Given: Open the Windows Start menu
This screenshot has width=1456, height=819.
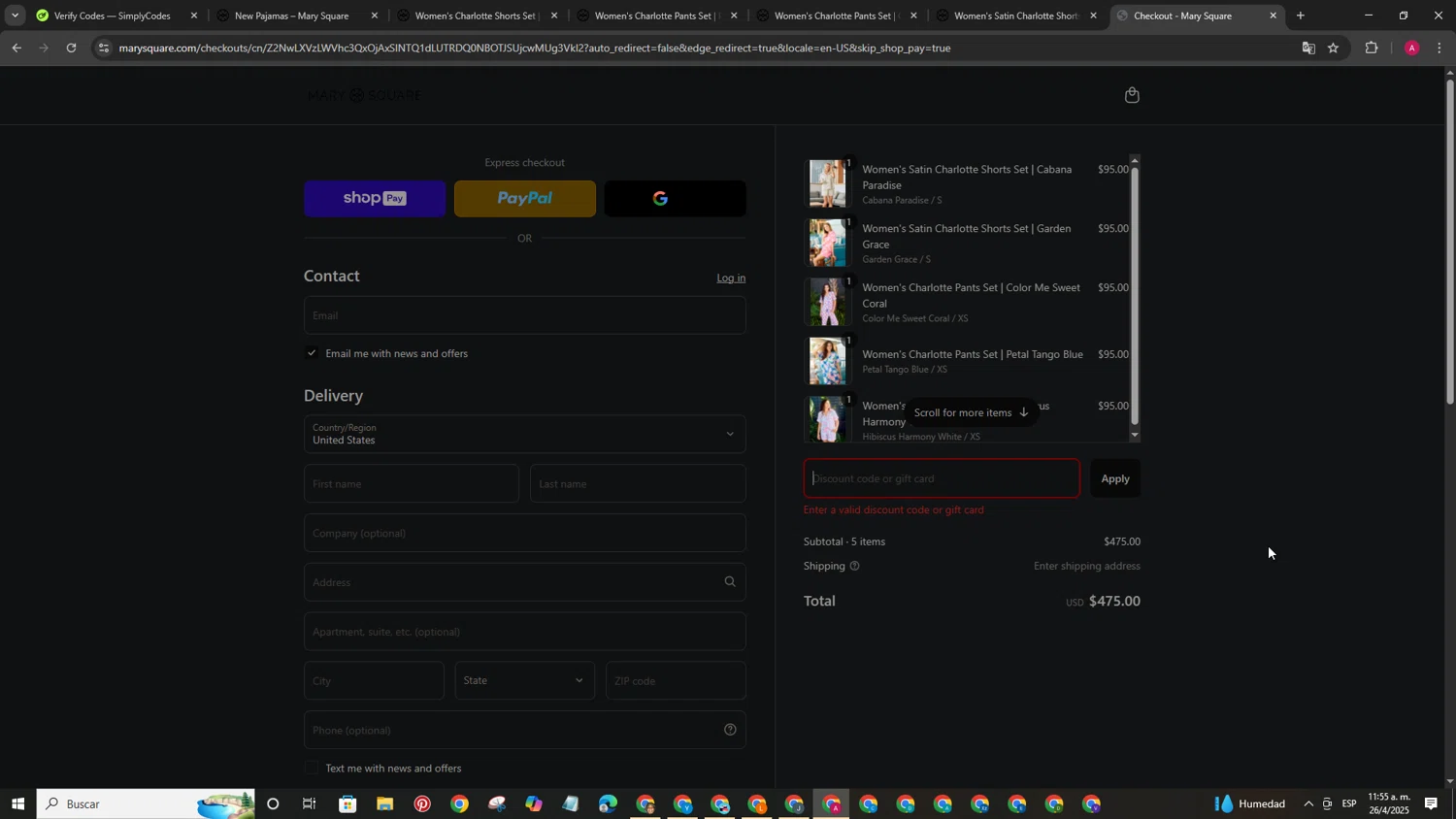Looking at the screenshot, I should tap(17, 803).
